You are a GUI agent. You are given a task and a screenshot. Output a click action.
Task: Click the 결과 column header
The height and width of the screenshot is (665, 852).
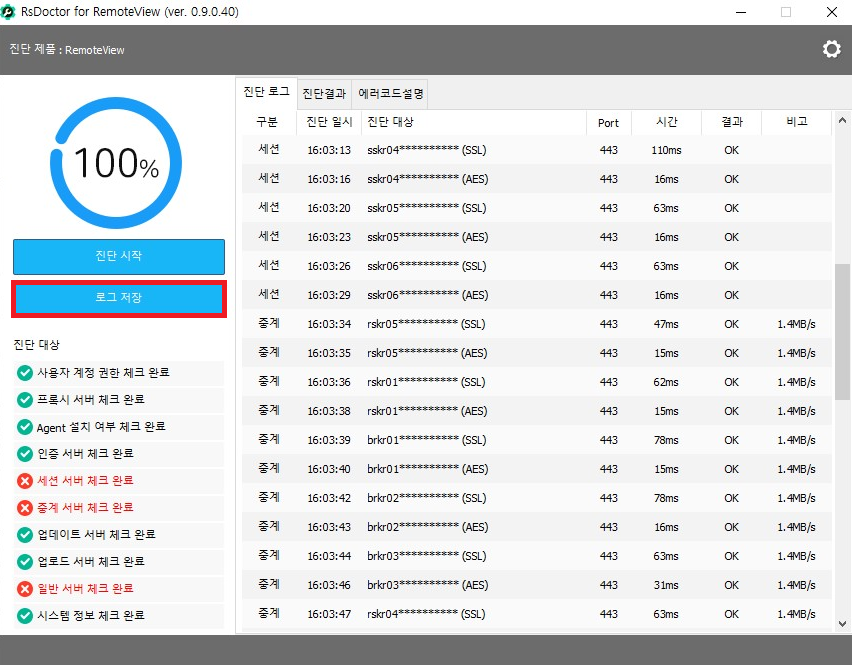point(731,122)
